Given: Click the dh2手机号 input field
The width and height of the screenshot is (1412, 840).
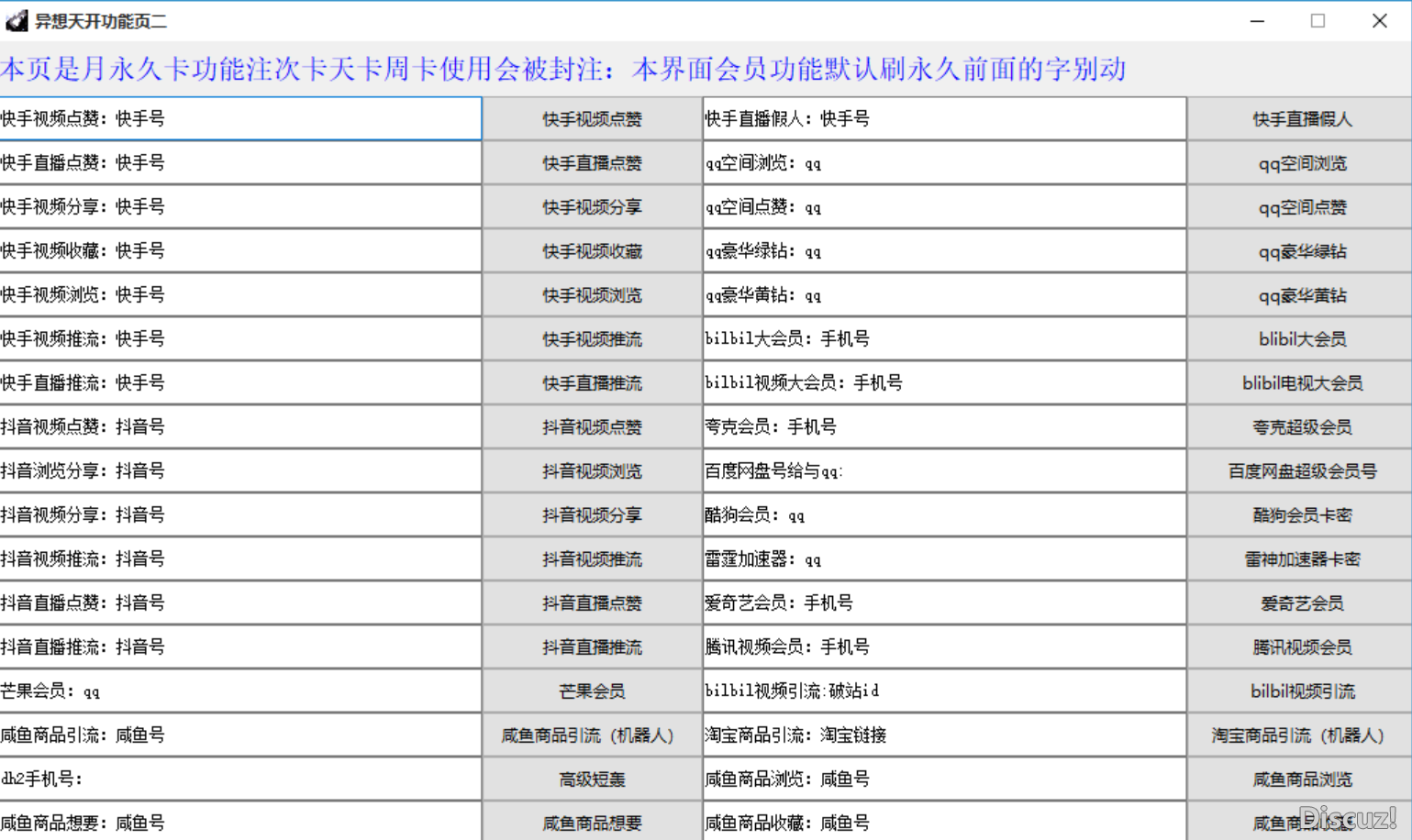Looking at the screenshot, I should pyautogui.click(x=240, y=779).
